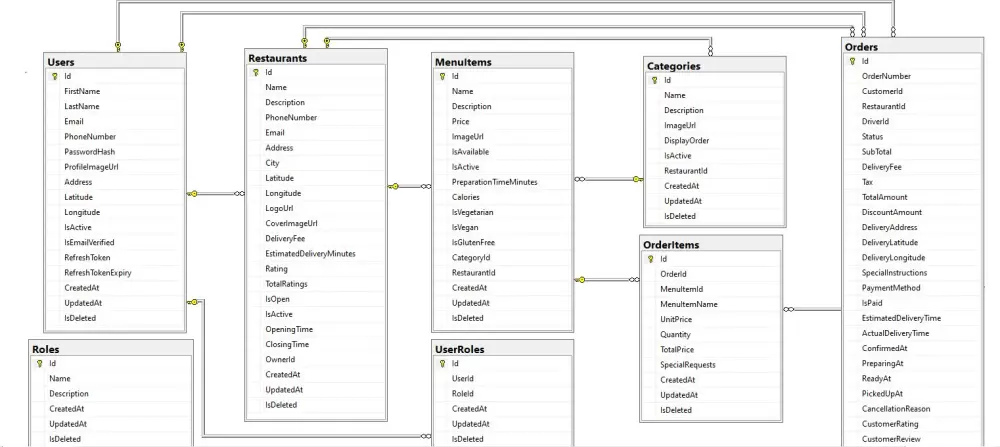This screenshot has height=447, width=1000.
Task: Select the OrderItems table title bar
Action: tap(710, 245)
